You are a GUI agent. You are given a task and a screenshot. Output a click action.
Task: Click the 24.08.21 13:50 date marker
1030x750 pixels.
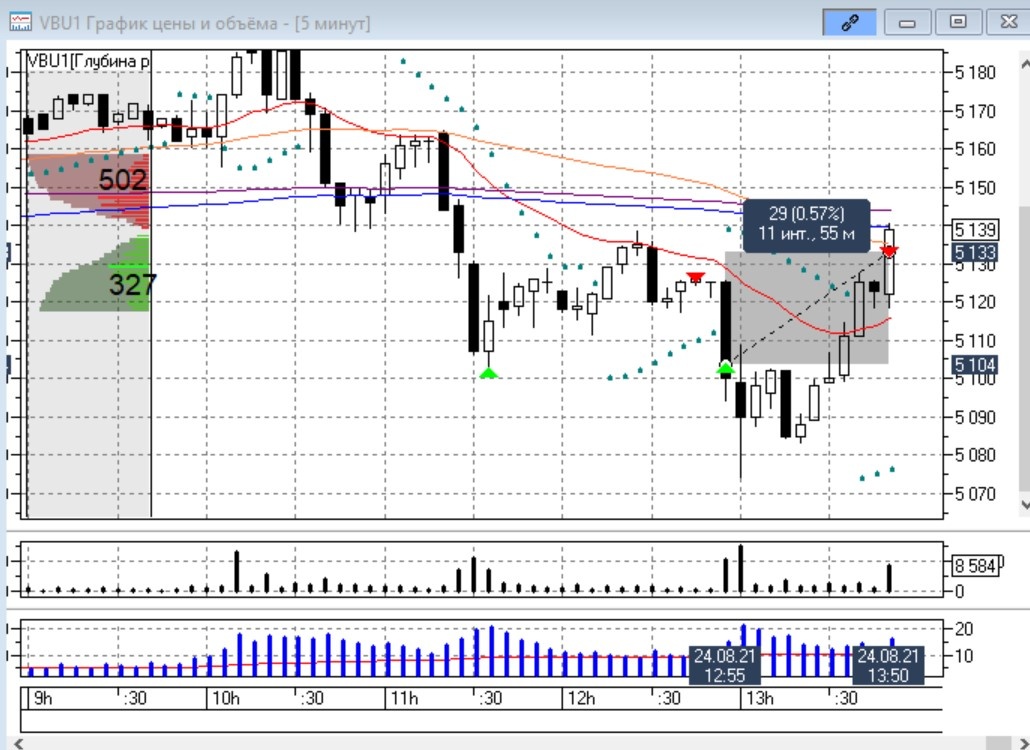(888, 665)
